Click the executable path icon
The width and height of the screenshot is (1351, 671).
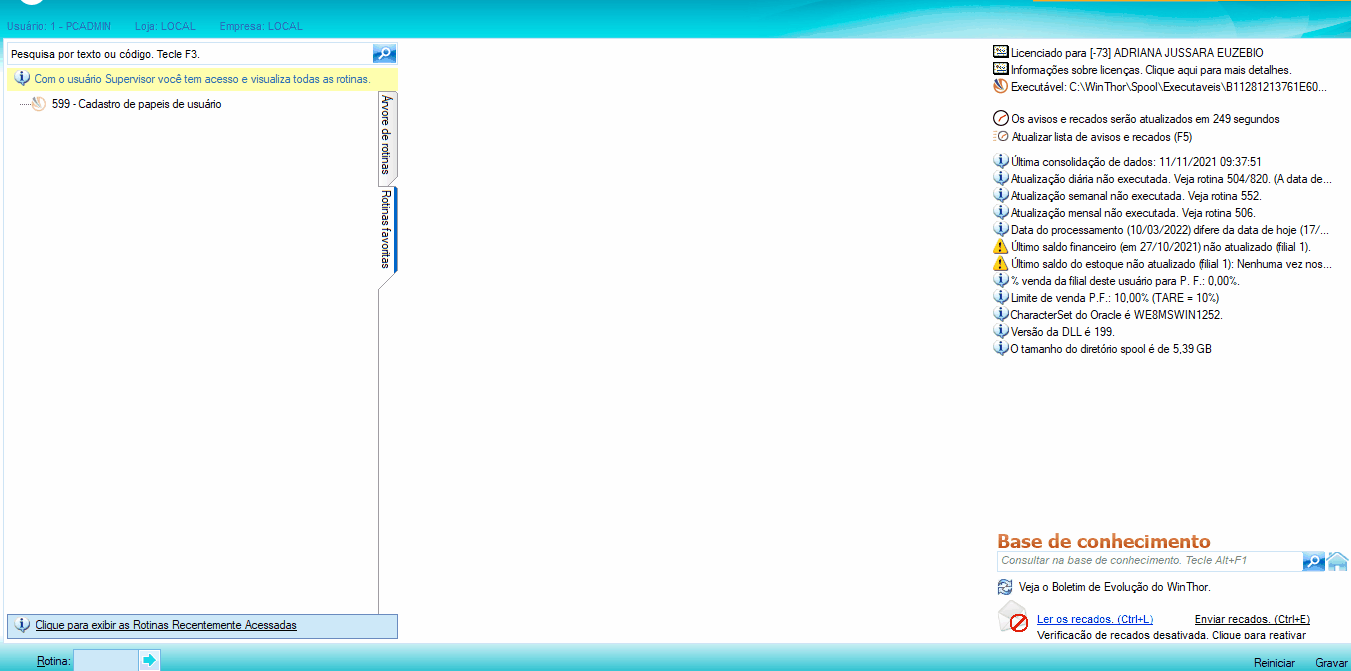1001,86
